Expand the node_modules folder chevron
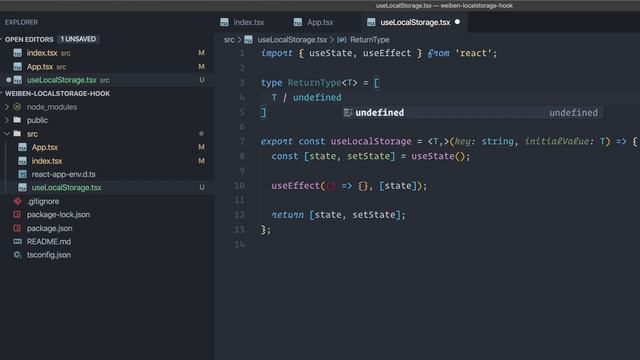Viewport: 640px width, 360px height. coord(7,107)
